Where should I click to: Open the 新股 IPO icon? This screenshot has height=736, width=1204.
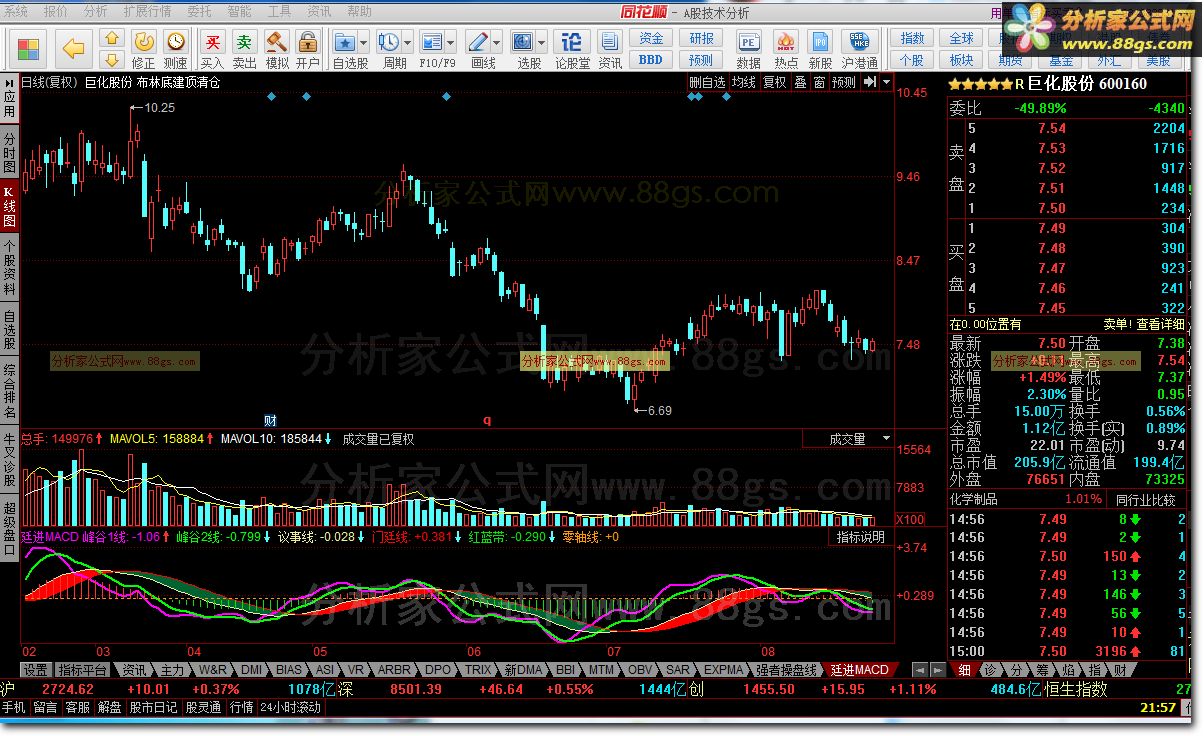820,48
